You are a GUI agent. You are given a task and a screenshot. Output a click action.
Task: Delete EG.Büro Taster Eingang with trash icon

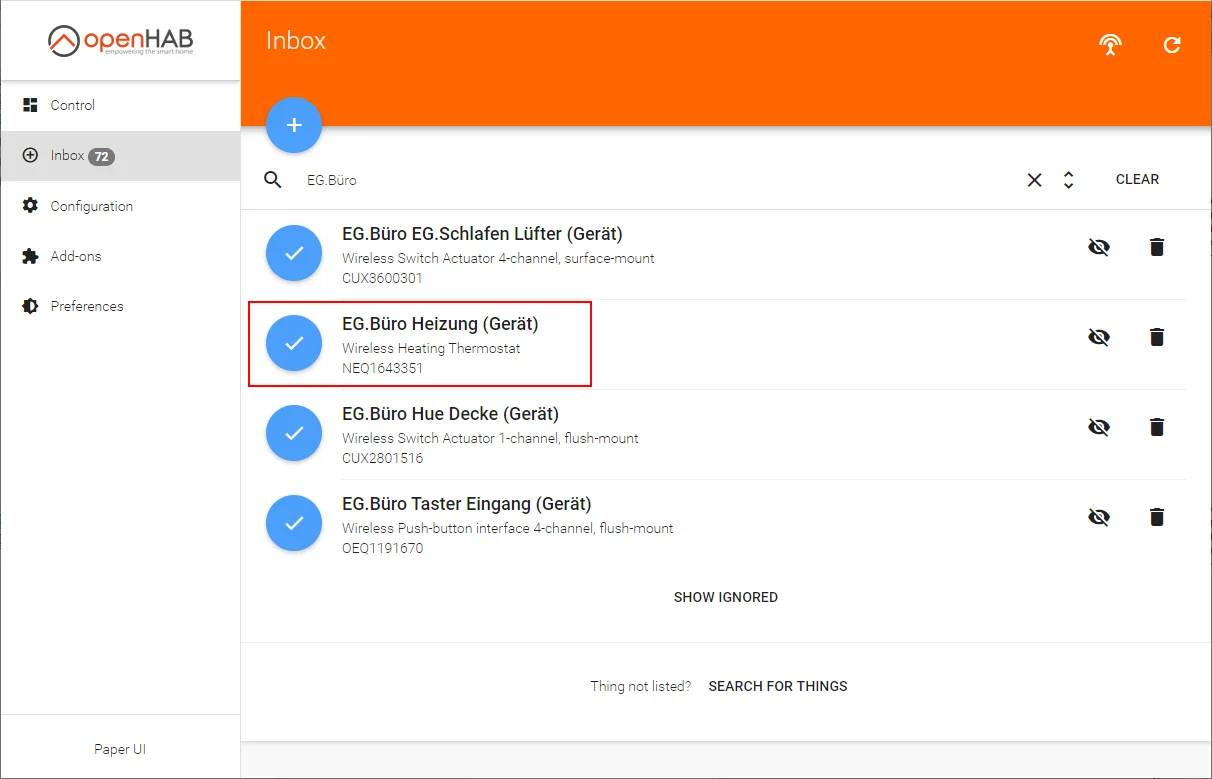1157,517
